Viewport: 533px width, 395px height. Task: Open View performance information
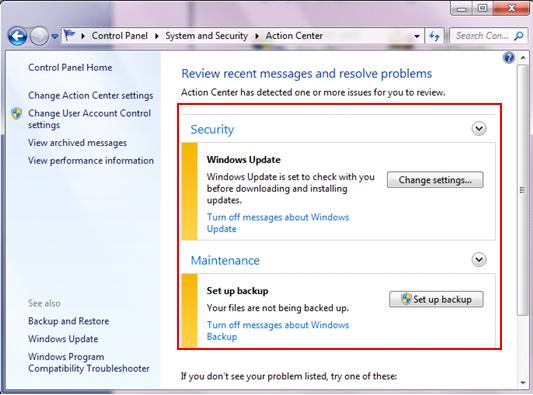point(91,160)
